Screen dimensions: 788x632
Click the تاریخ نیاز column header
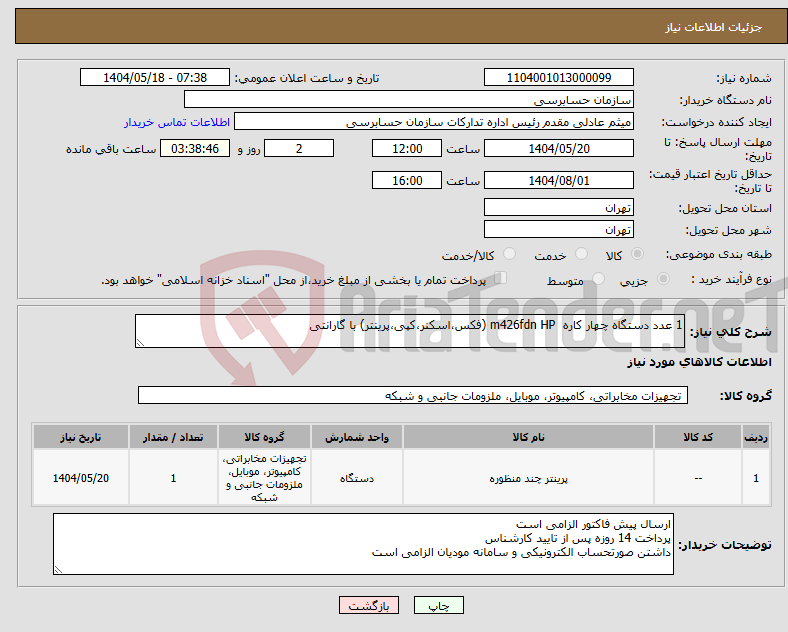click(x=81, y=437)
